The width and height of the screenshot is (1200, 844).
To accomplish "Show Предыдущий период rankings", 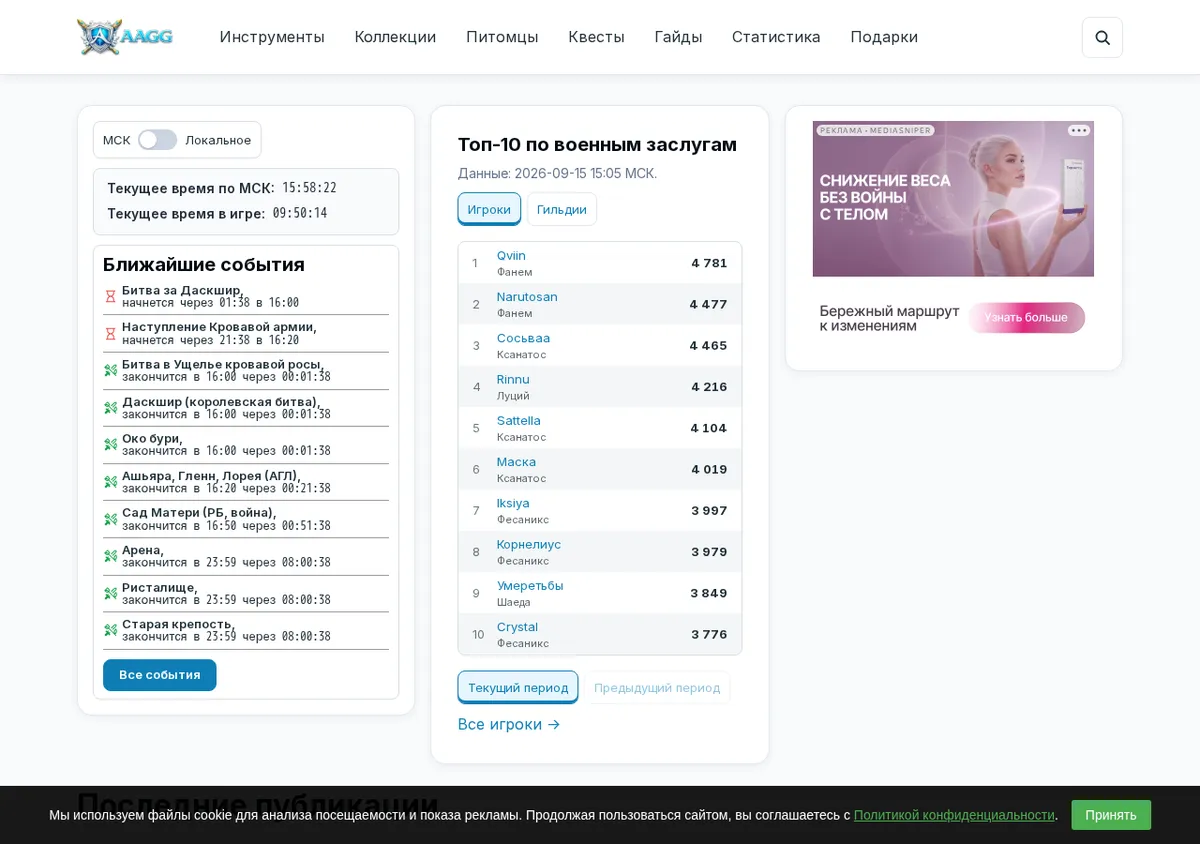I will [657, 688].
